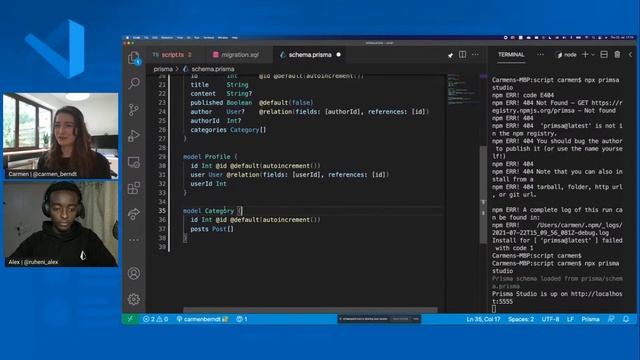
Task: Open editor More Actions menu
Action: 476,55
